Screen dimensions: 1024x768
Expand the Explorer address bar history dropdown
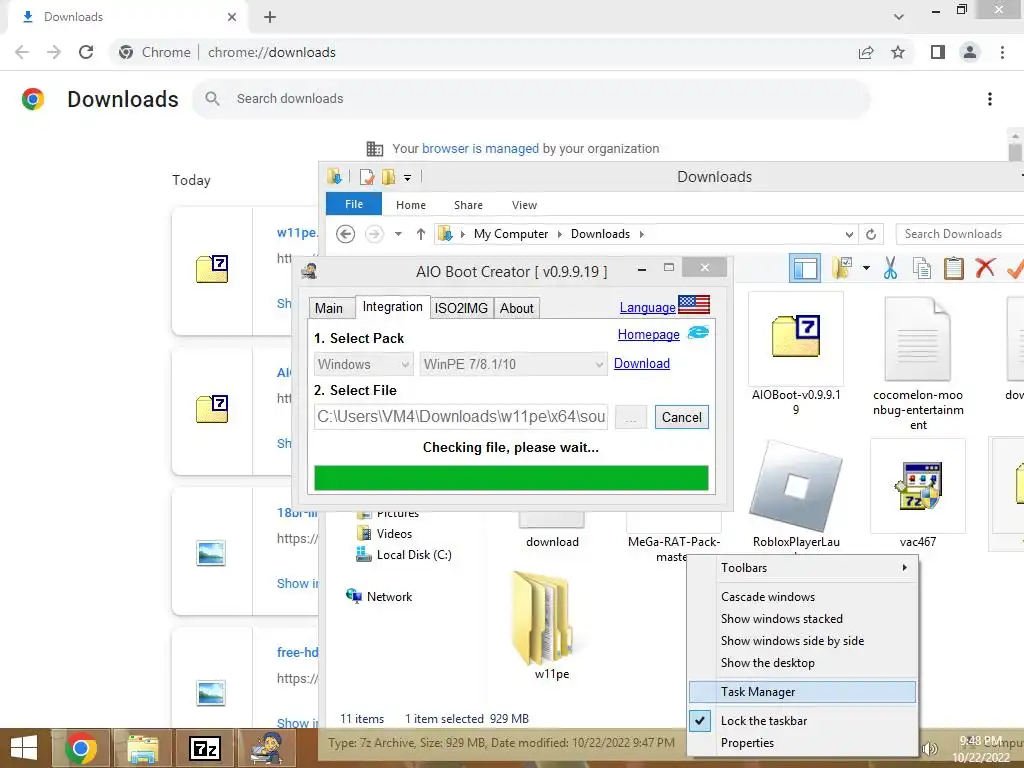pos(849,234)
